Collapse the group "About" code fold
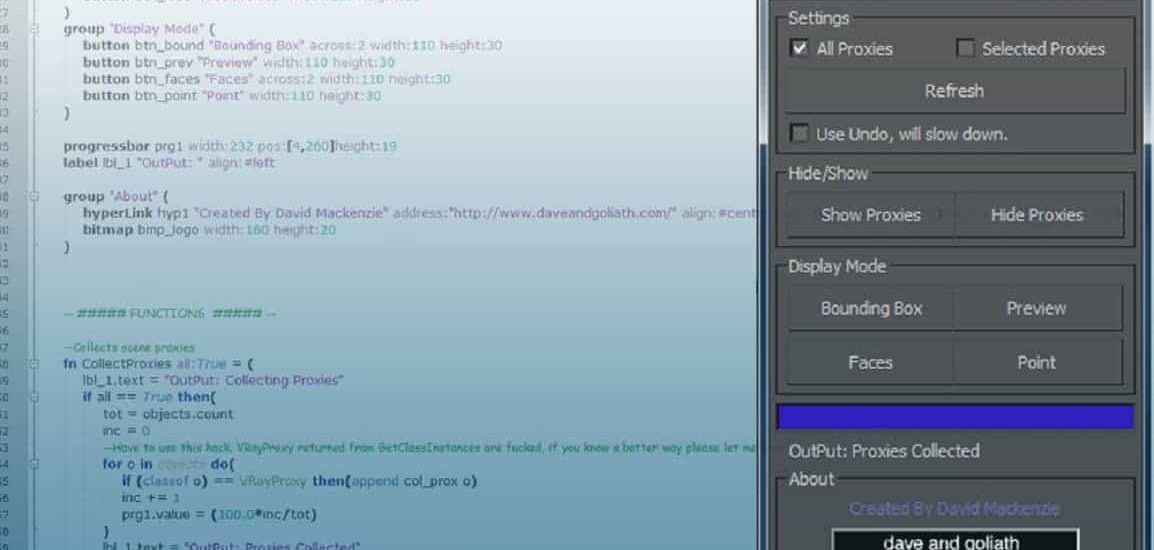Viewport: 1154px width, 550px height. pos(37,197)
